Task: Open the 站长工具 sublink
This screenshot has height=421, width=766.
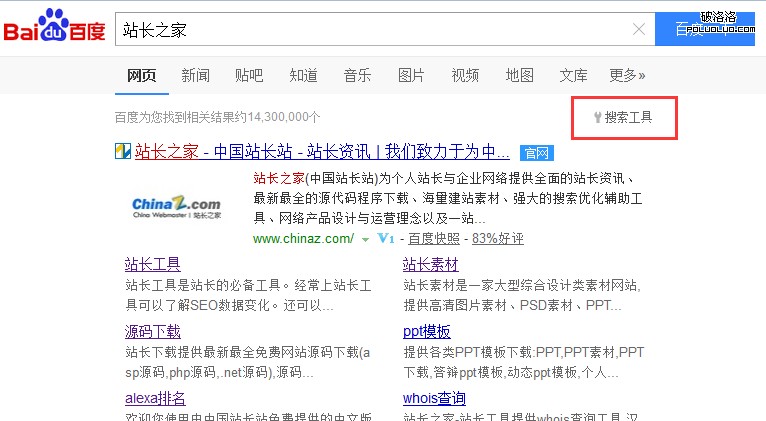Action: tap(152, 264)
